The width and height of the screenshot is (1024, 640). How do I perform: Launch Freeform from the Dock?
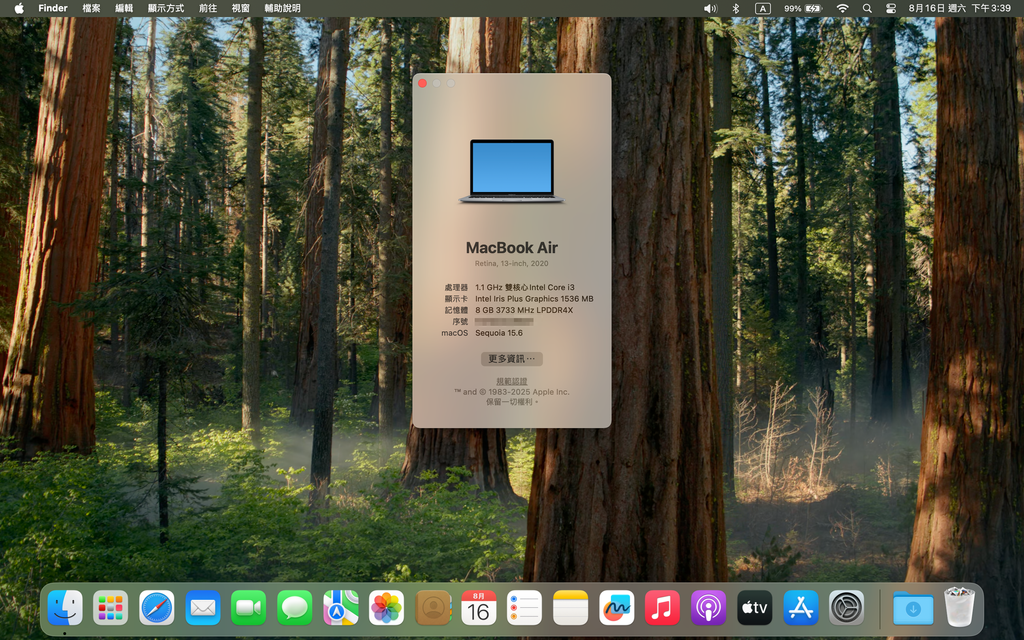tap(616, 607)
